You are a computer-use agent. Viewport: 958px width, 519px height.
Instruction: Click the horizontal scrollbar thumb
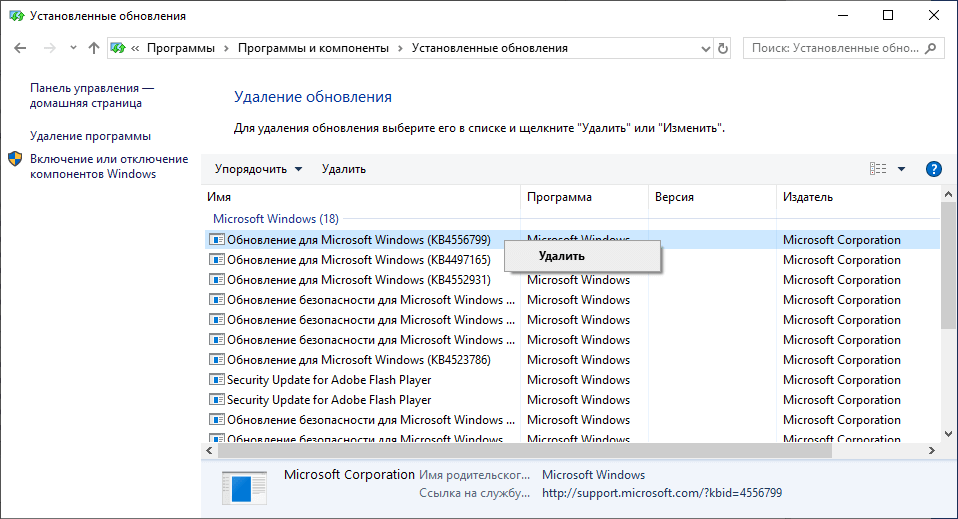[x=525, y=451]
